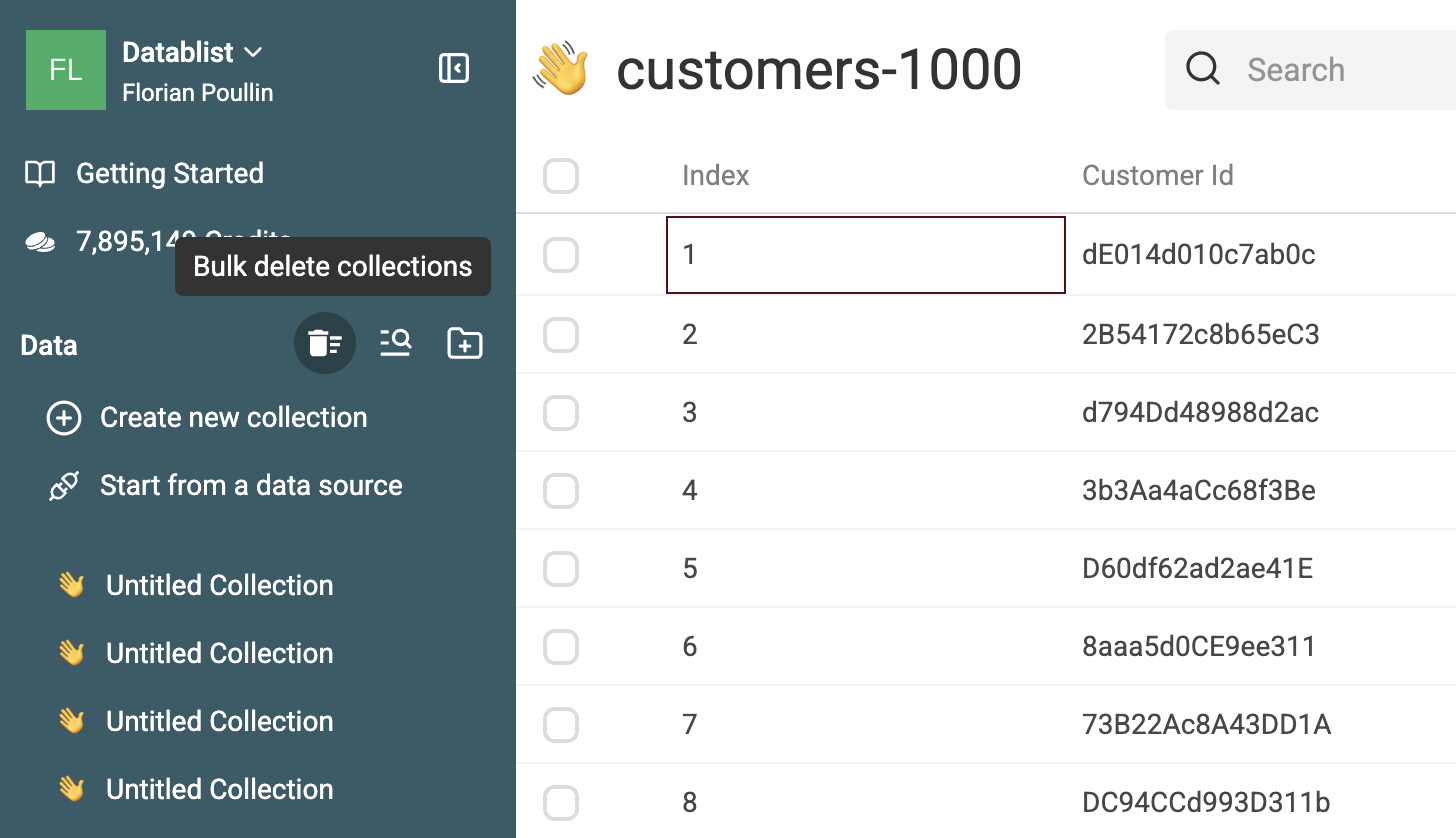Select the highlighted Index cell containing 1

[x=866, y=255]
